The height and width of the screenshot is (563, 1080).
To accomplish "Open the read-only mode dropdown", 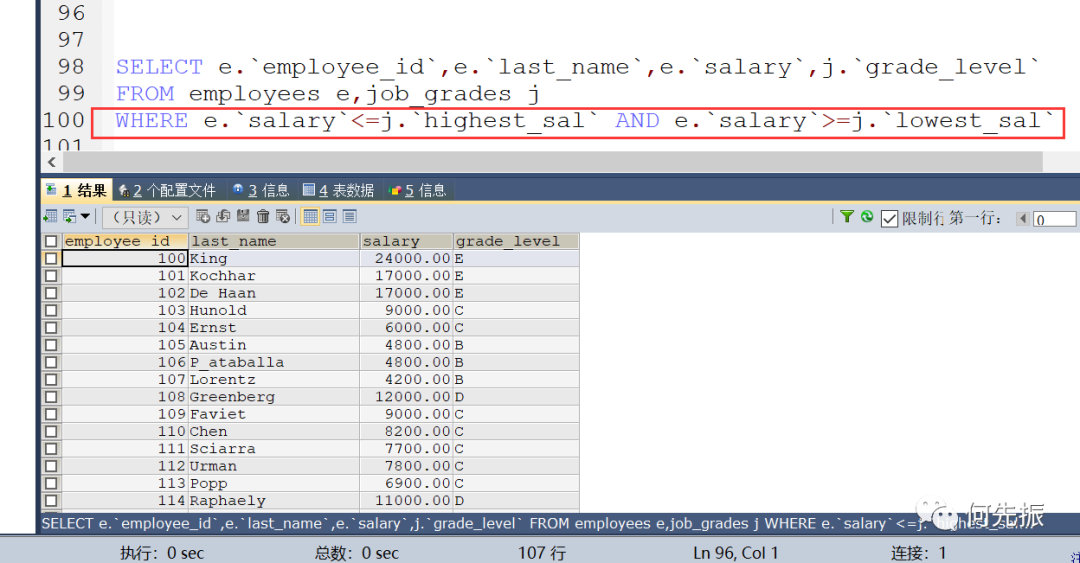I will (x=145, y=218).
